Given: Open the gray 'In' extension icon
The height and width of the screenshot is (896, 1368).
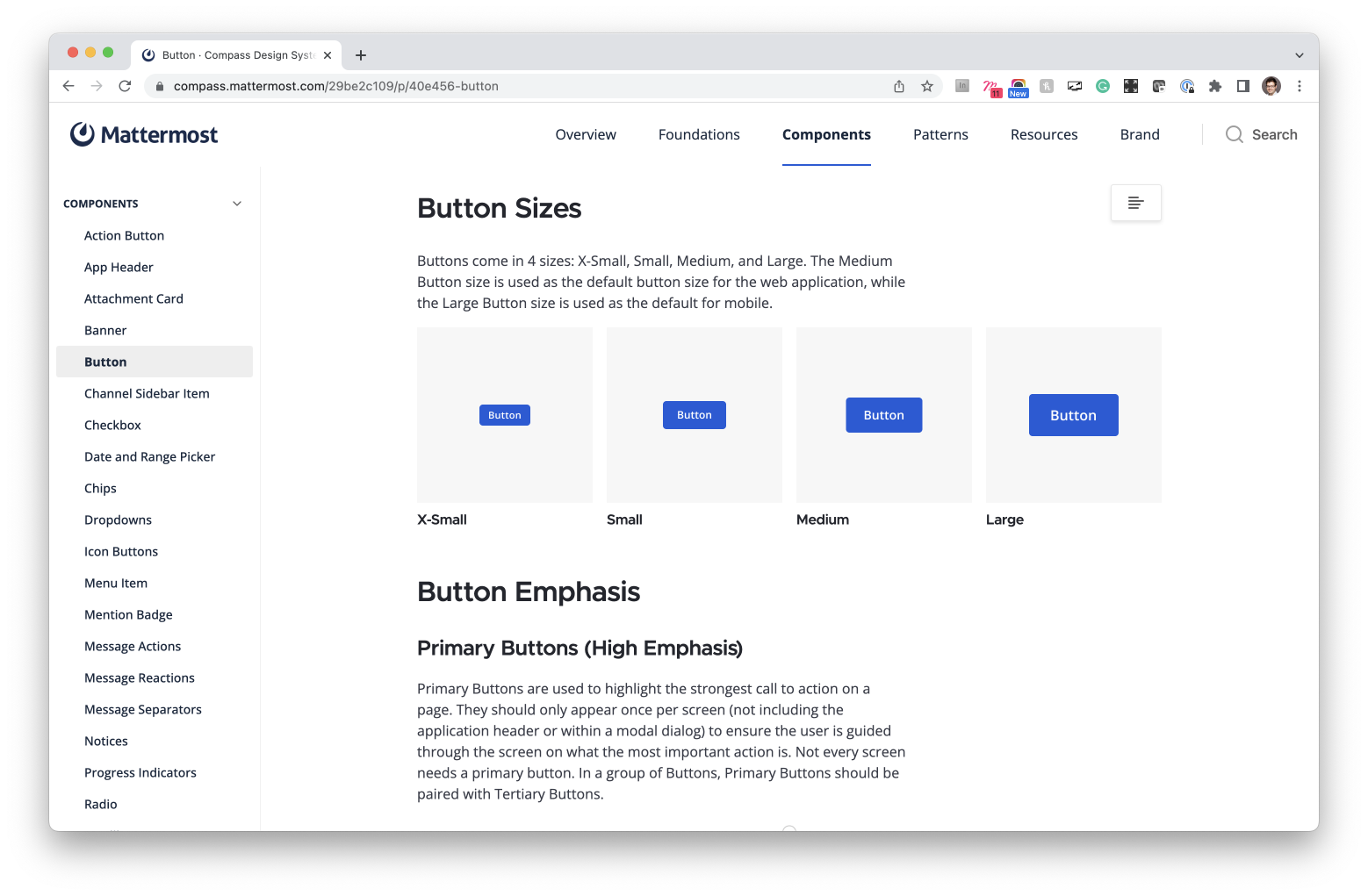Looking at the screenshot, I should tap(962, 86).
